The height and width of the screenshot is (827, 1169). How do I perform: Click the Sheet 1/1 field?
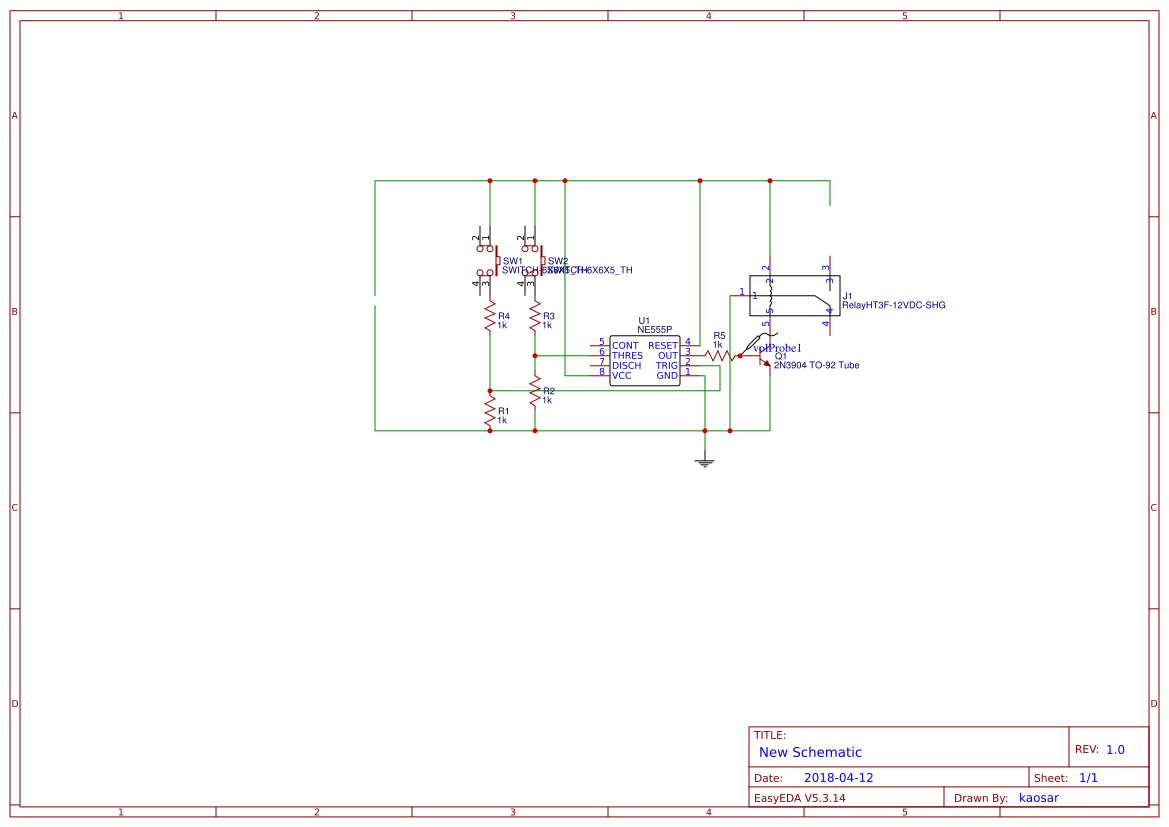coord(1089,777)
